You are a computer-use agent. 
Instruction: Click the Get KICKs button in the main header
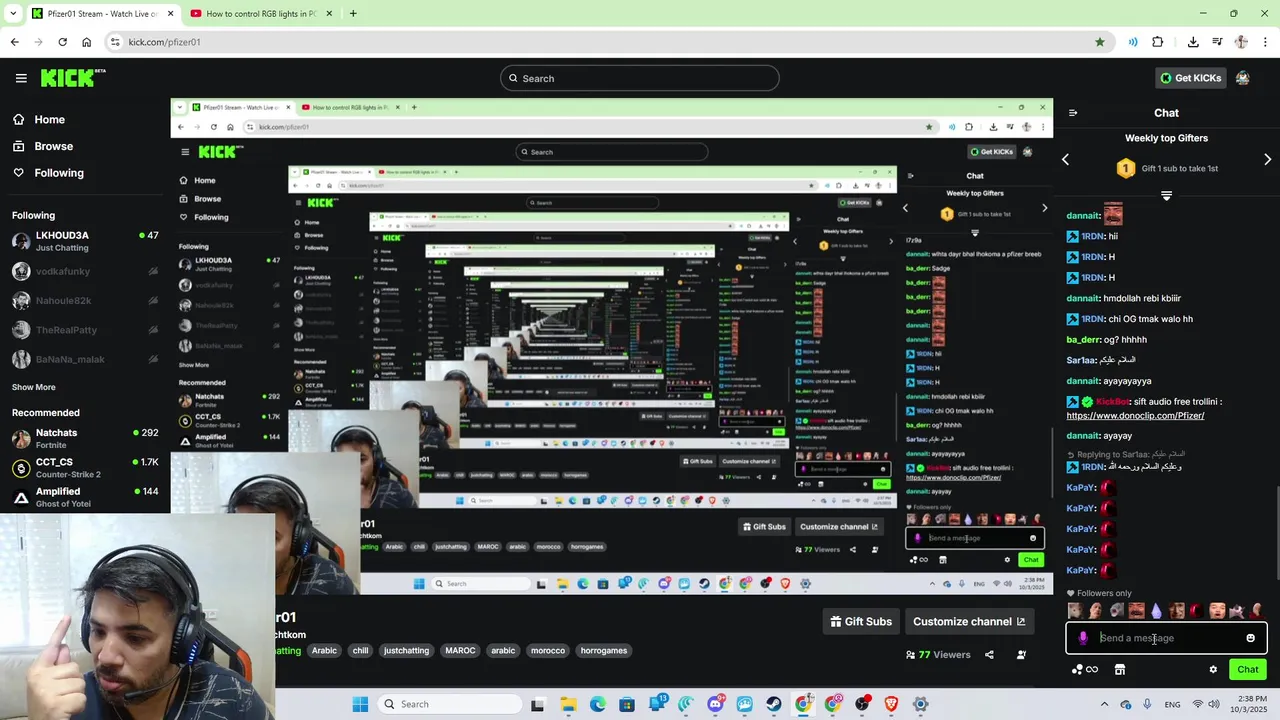pos(1189,78)
